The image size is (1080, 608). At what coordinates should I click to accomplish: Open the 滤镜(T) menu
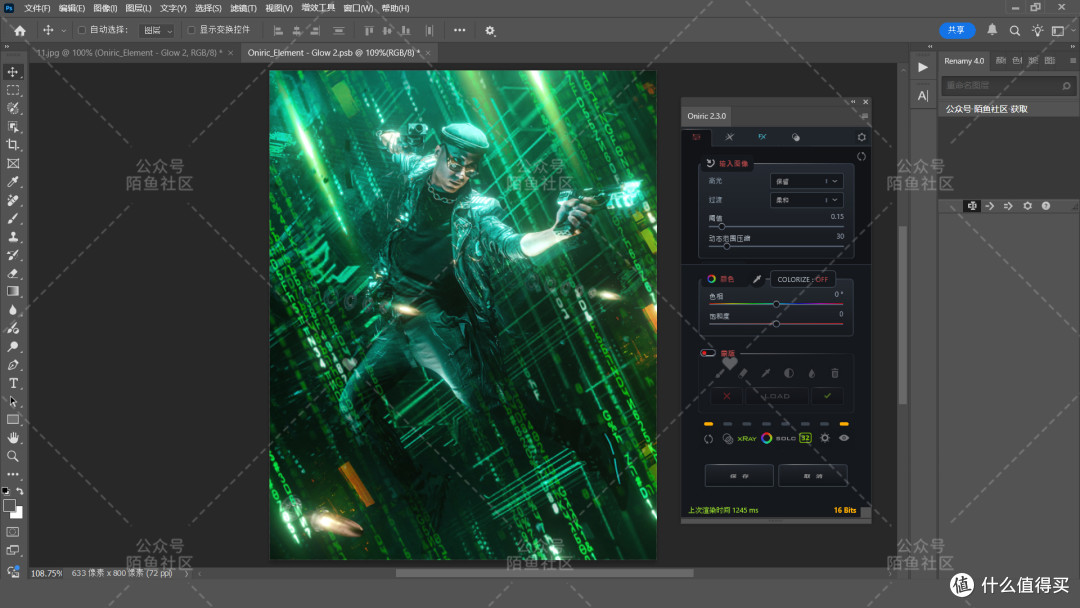[243, 8]
